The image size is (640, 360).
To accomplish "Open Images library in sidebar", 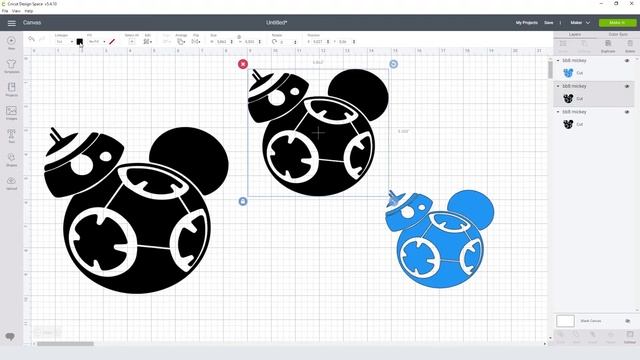I will [x=11, y=113].
